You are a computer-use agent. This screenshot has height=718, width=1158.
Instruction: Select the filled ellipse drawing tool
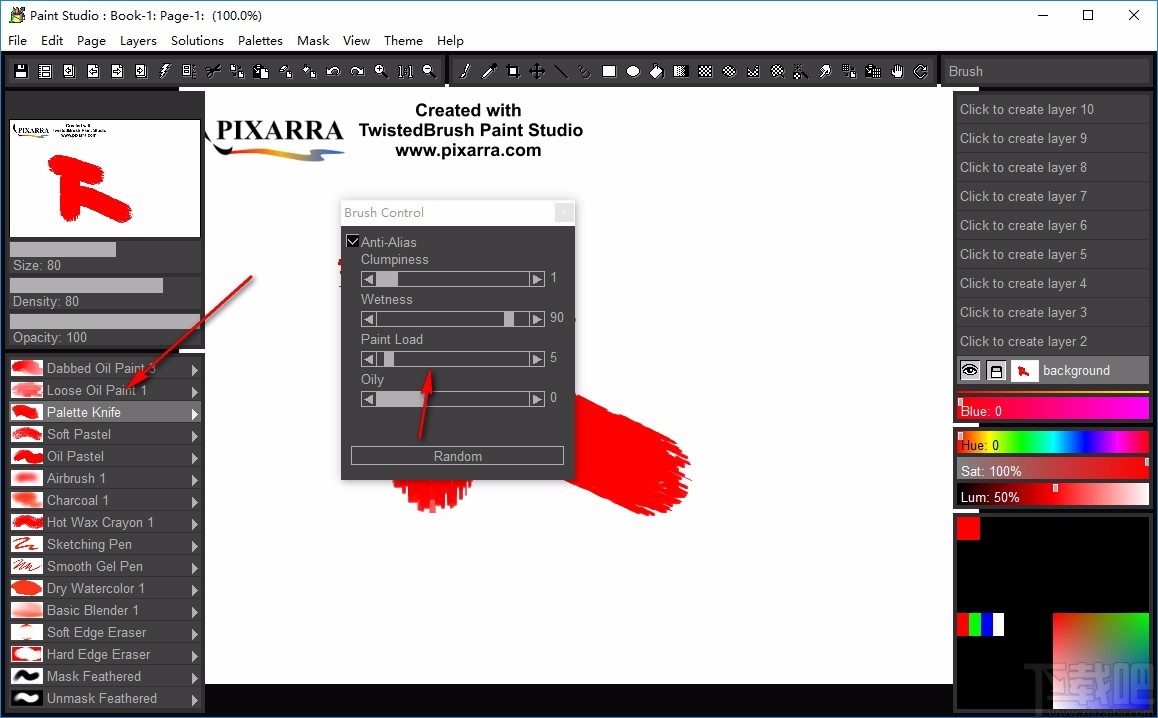point(633,71)
